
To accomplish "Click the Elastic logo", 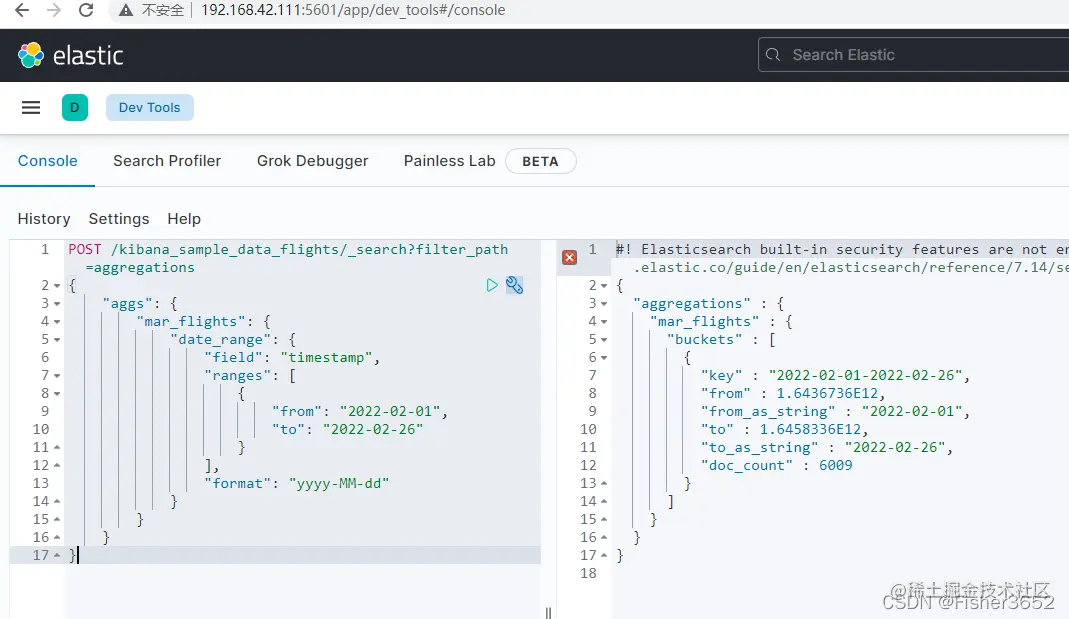I will click(70, 55).
